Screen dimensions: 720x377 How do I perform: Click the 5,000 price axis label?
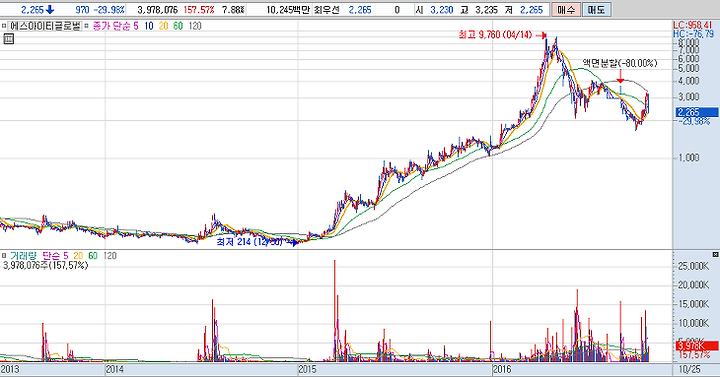tap(689, 68)
